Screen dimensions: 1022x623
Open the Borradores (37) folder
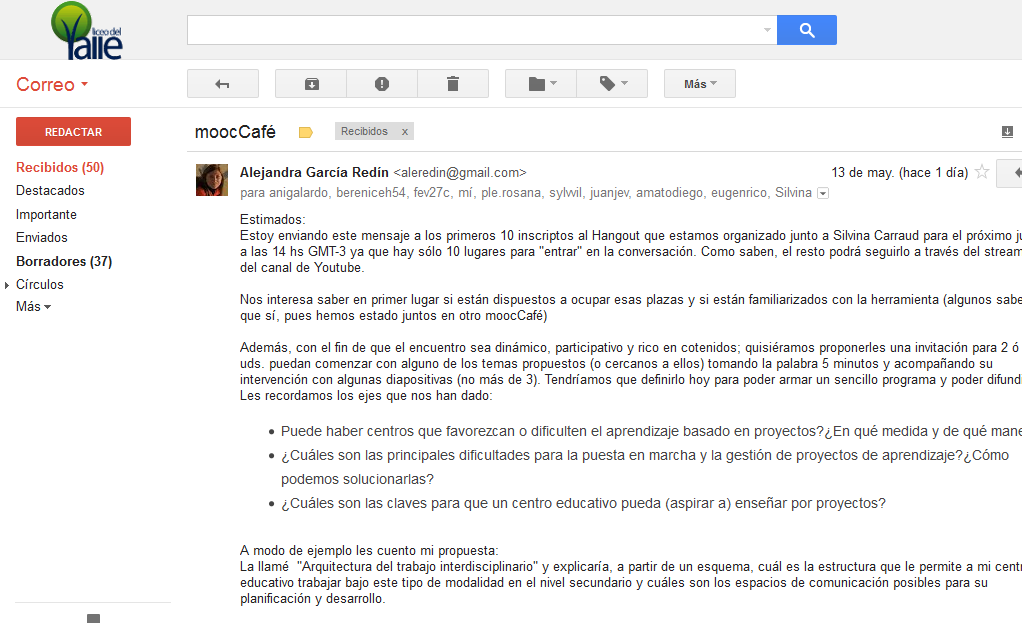pos(64,261)
